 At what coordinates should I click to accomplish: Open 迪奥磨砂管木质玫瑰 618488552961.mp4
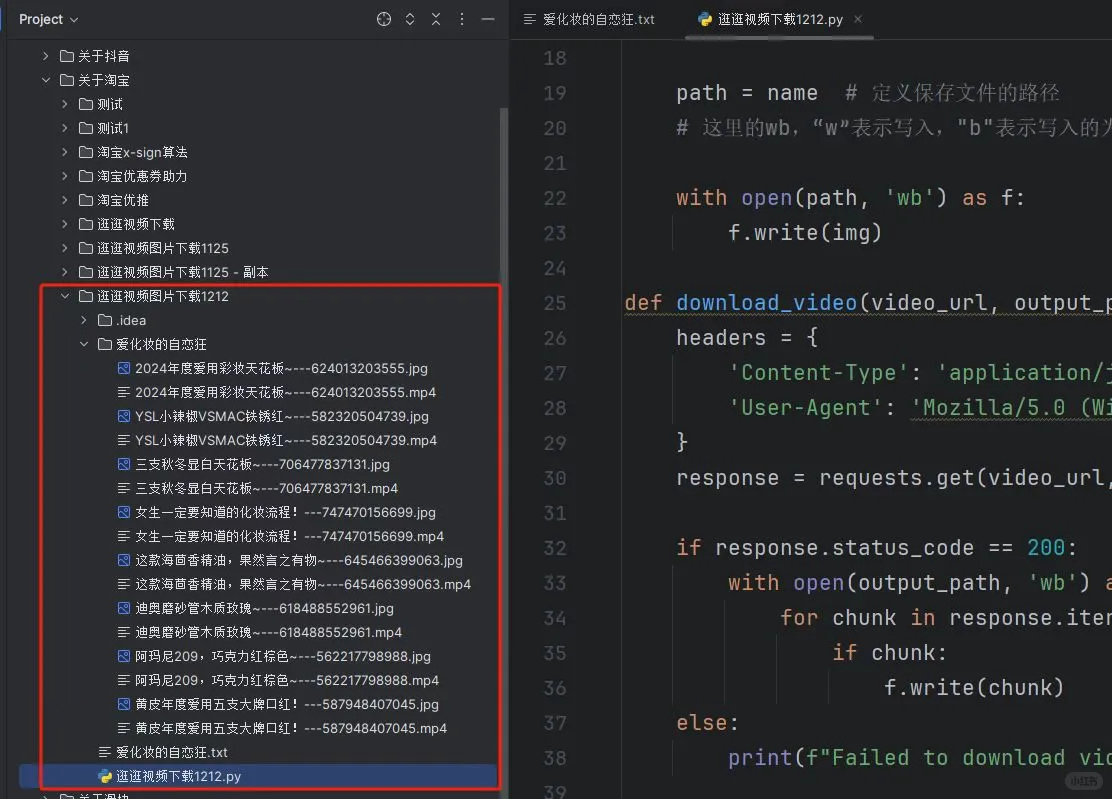coord(268,632)
